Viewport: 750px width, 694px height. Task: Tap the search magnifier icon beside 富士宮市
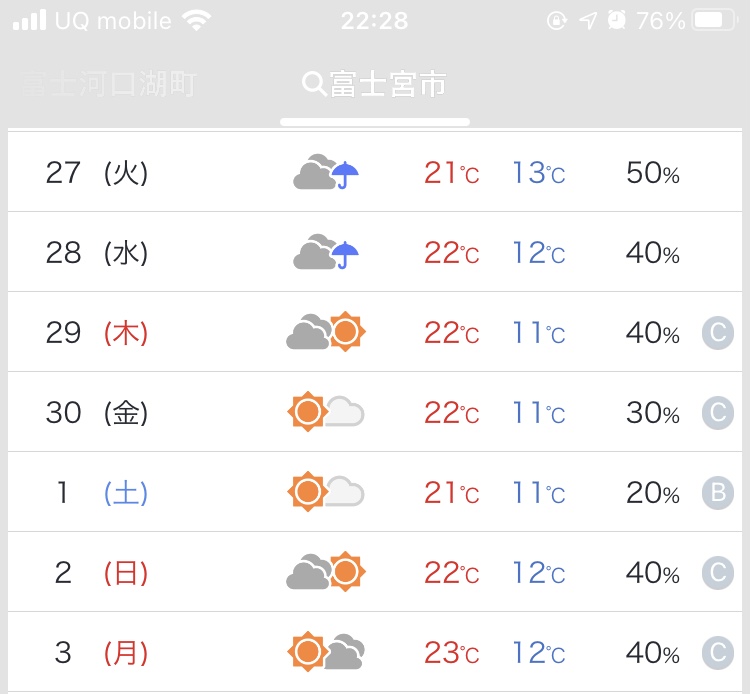click(314, 84)
